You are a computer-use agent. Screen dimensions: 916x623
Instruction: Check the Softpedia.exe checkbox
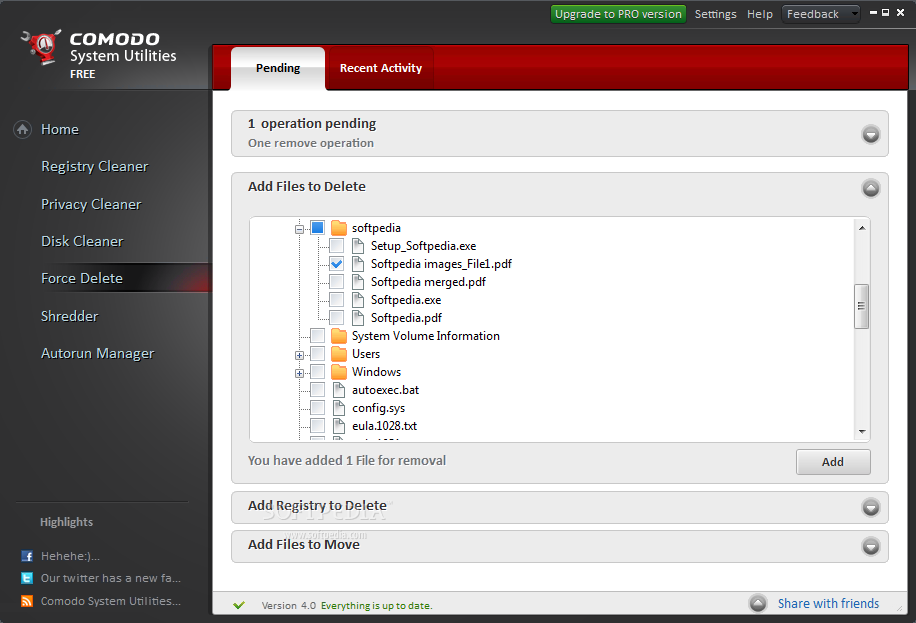336,300
